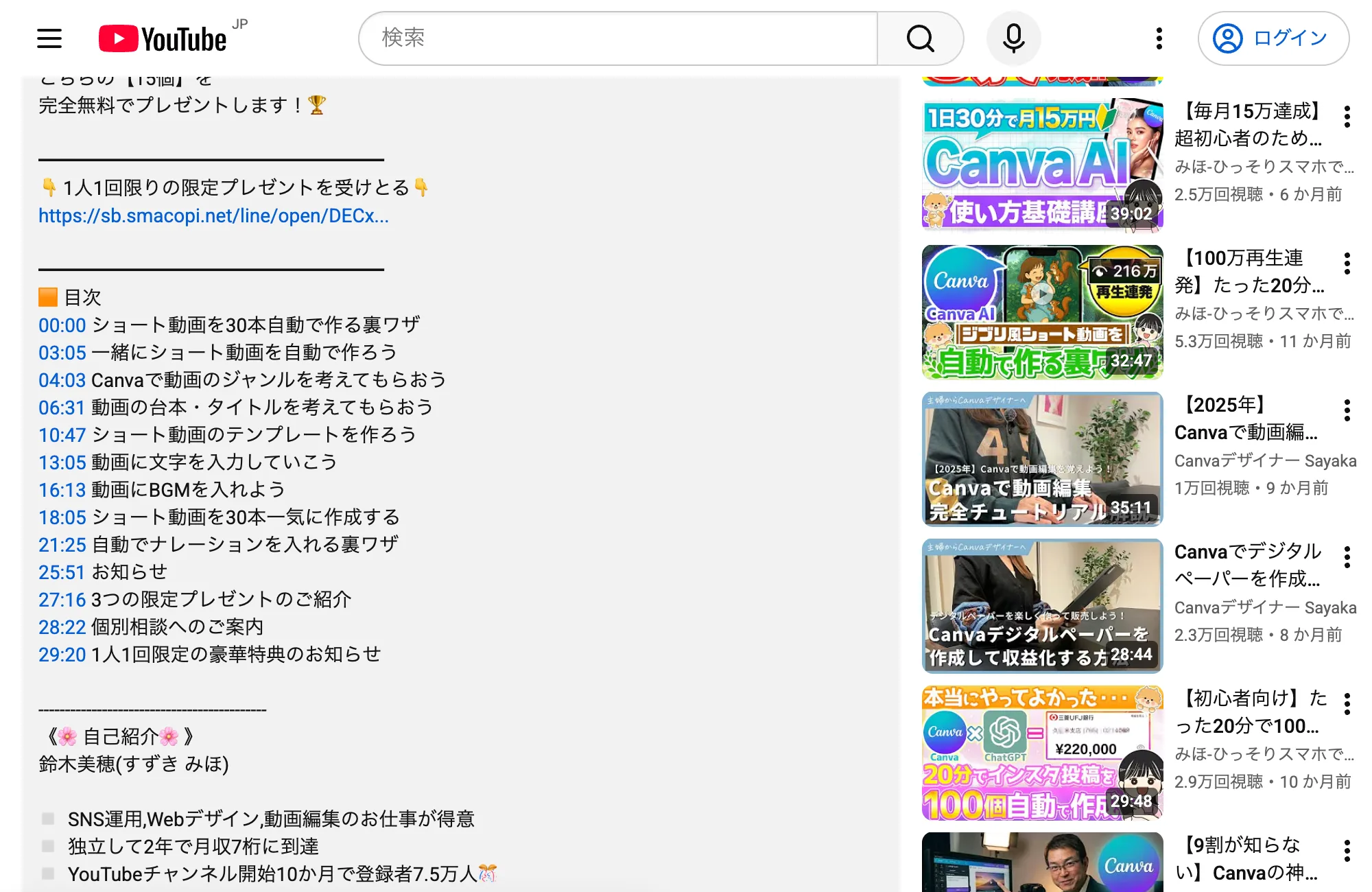Click text 2.5万回視聴・6 か月前
The height and width of the screenshot is (892, 1372).
[x=1258, y=195]
